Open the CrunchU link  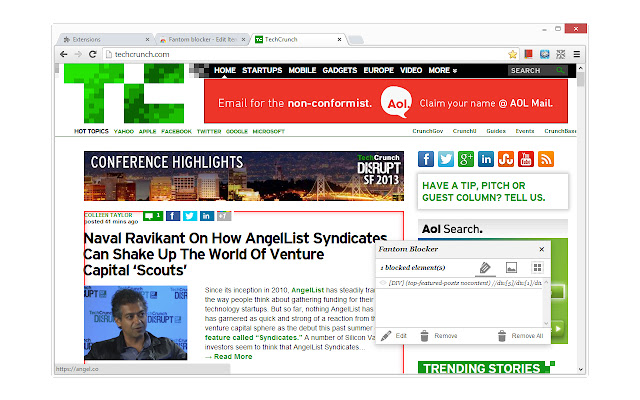[x=464, y=131]
